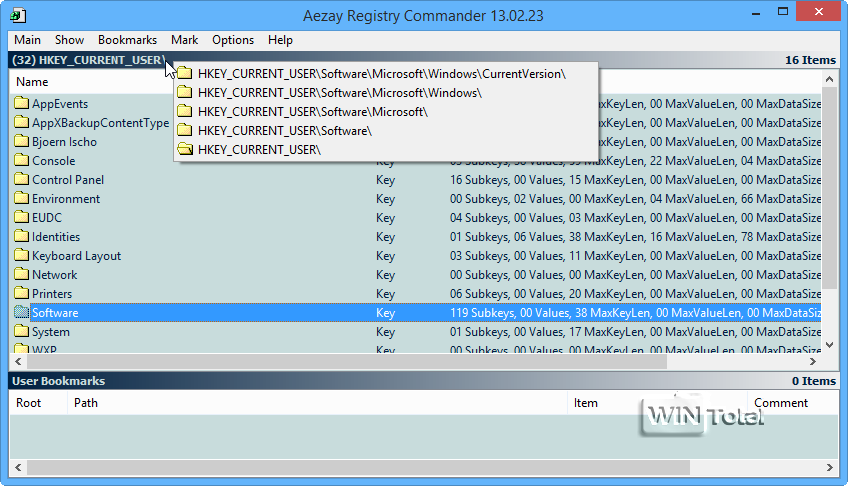
Task: Click right arrow of registry list horizontal scrollbar
Action: [x=813, y=361]
